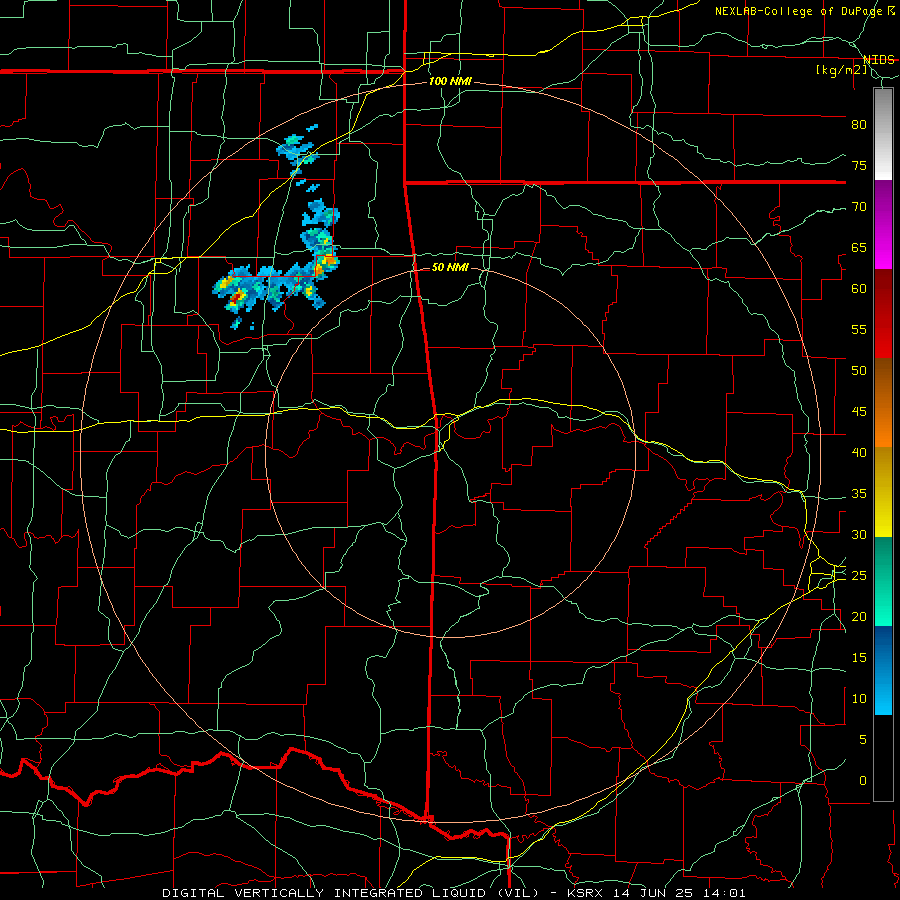Click the [kg/m2] units label
This screenshot has height=900, width=900.
841,70
